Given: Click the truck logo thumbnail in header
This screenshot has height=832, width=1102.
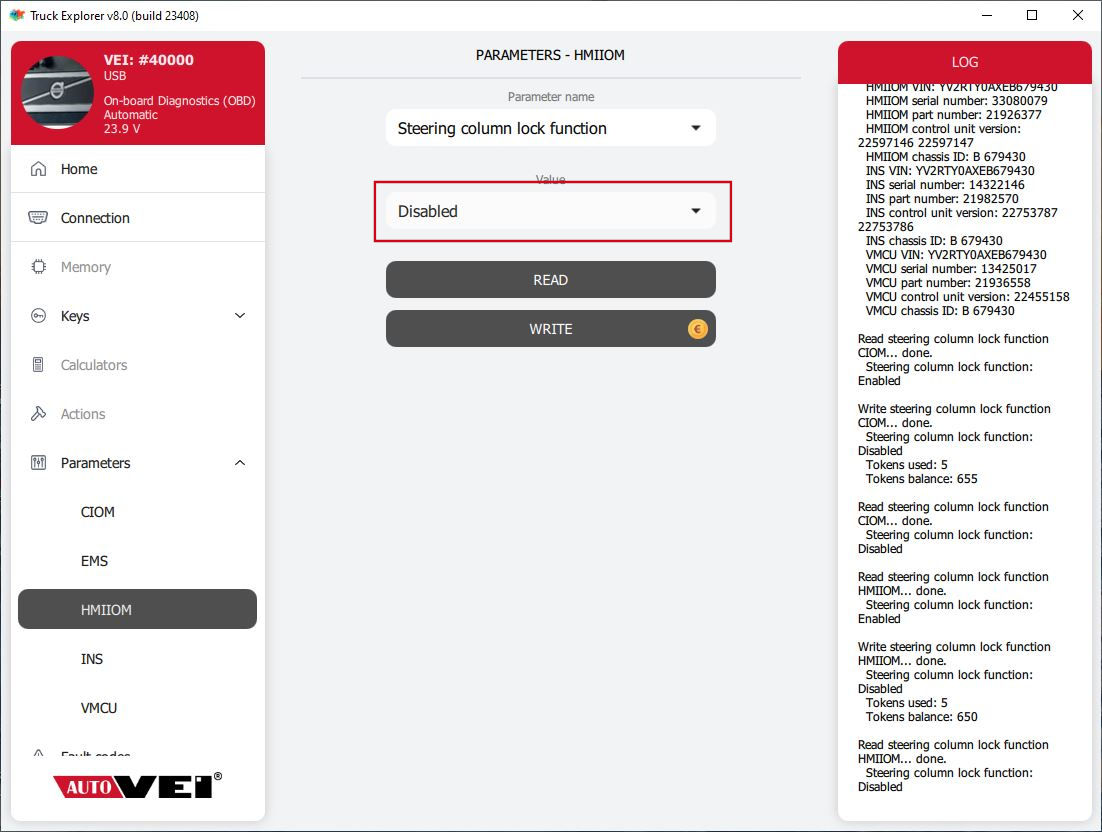Looking at the screenshot, I should [x=57, y=93].
